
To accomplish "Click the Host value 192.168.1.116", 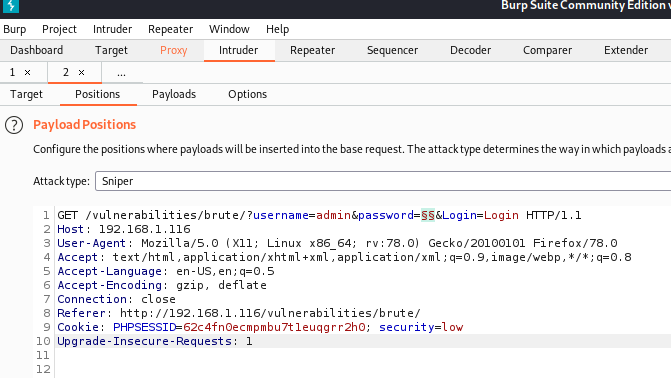I will pyautogui.click(x=145, y=229).
